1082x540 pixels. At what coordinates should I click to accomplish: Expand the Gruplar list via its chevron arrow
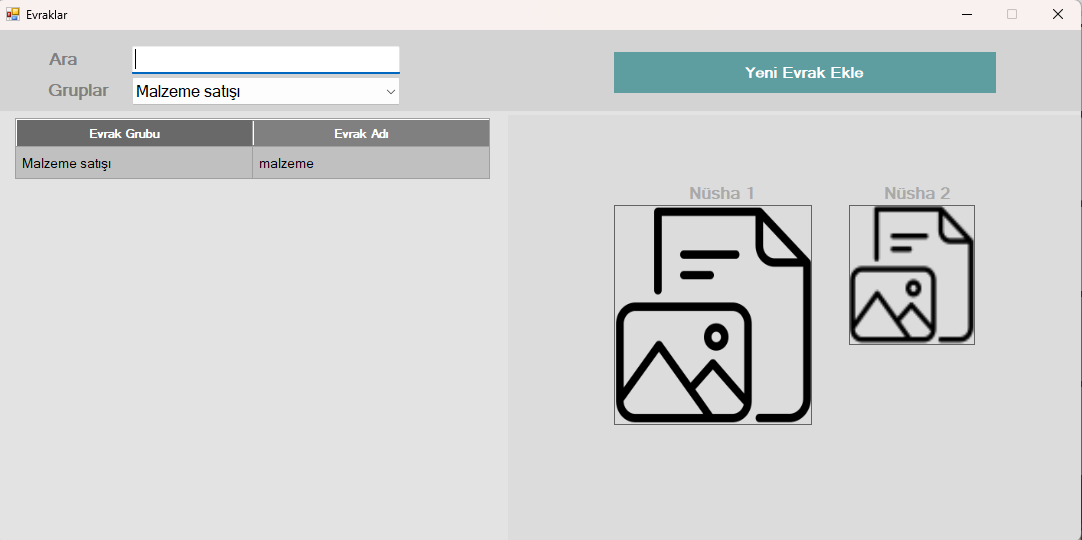(390, 92)
